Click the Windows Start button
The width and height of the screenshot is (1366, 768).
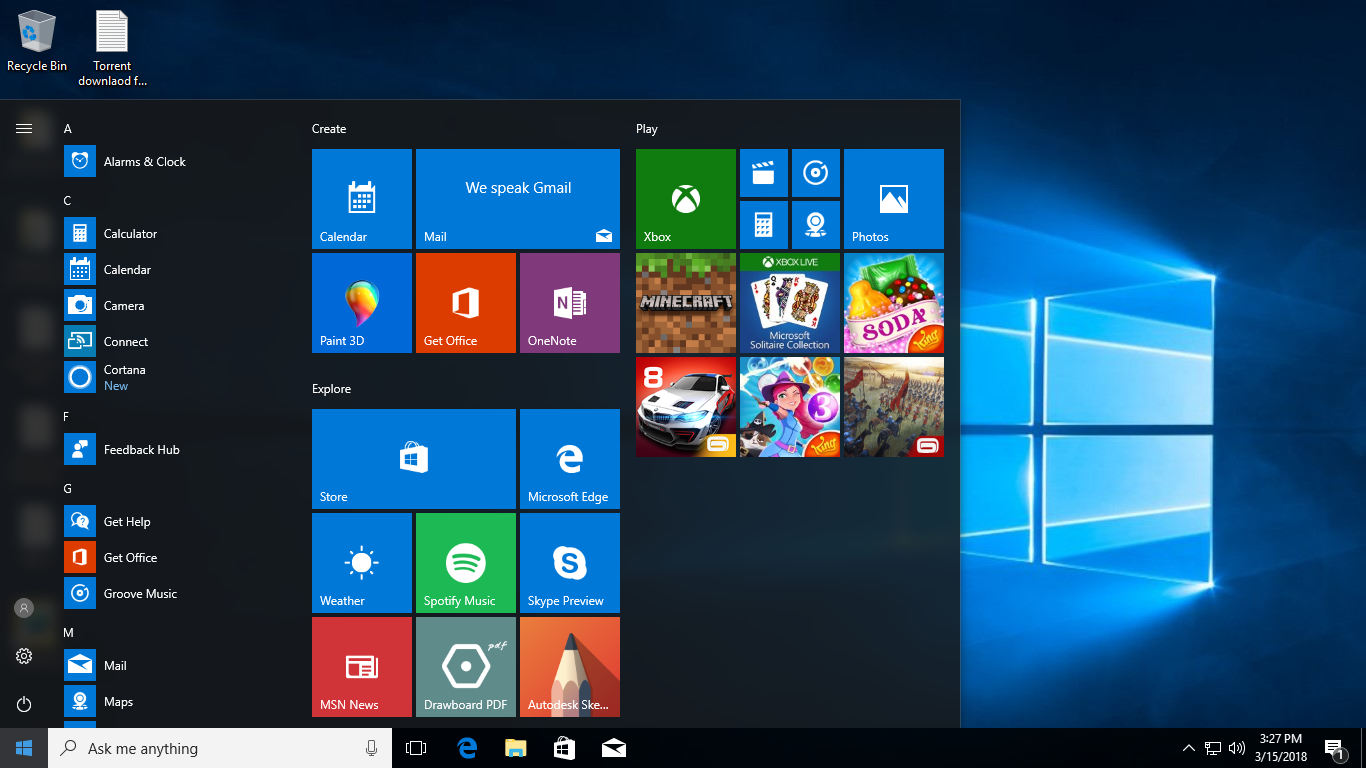tap(24, 748)
